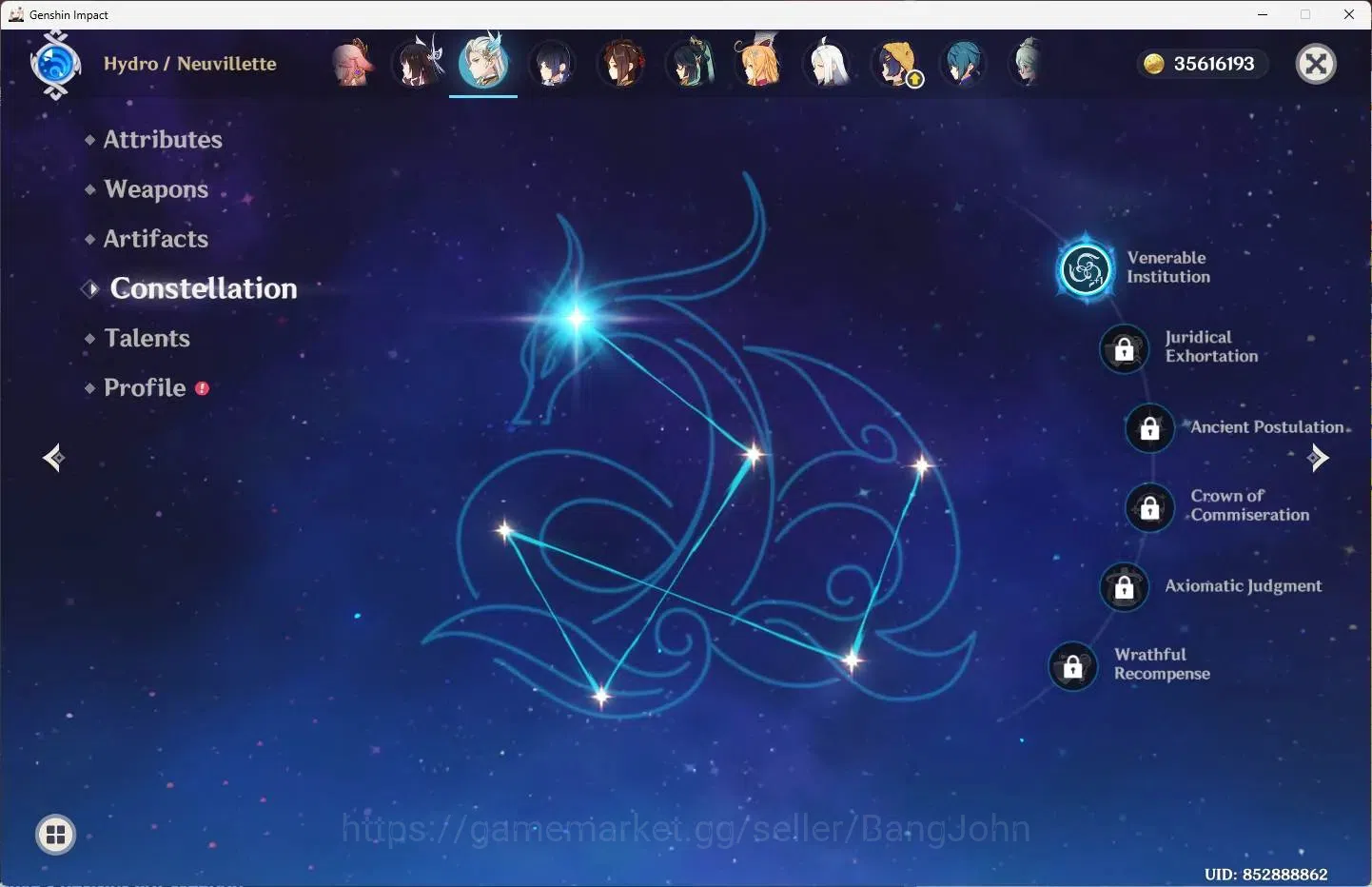Screen dimensions: 1372x887
Task: Open the grid menu button at bottom left
Action: click(55, 835)
